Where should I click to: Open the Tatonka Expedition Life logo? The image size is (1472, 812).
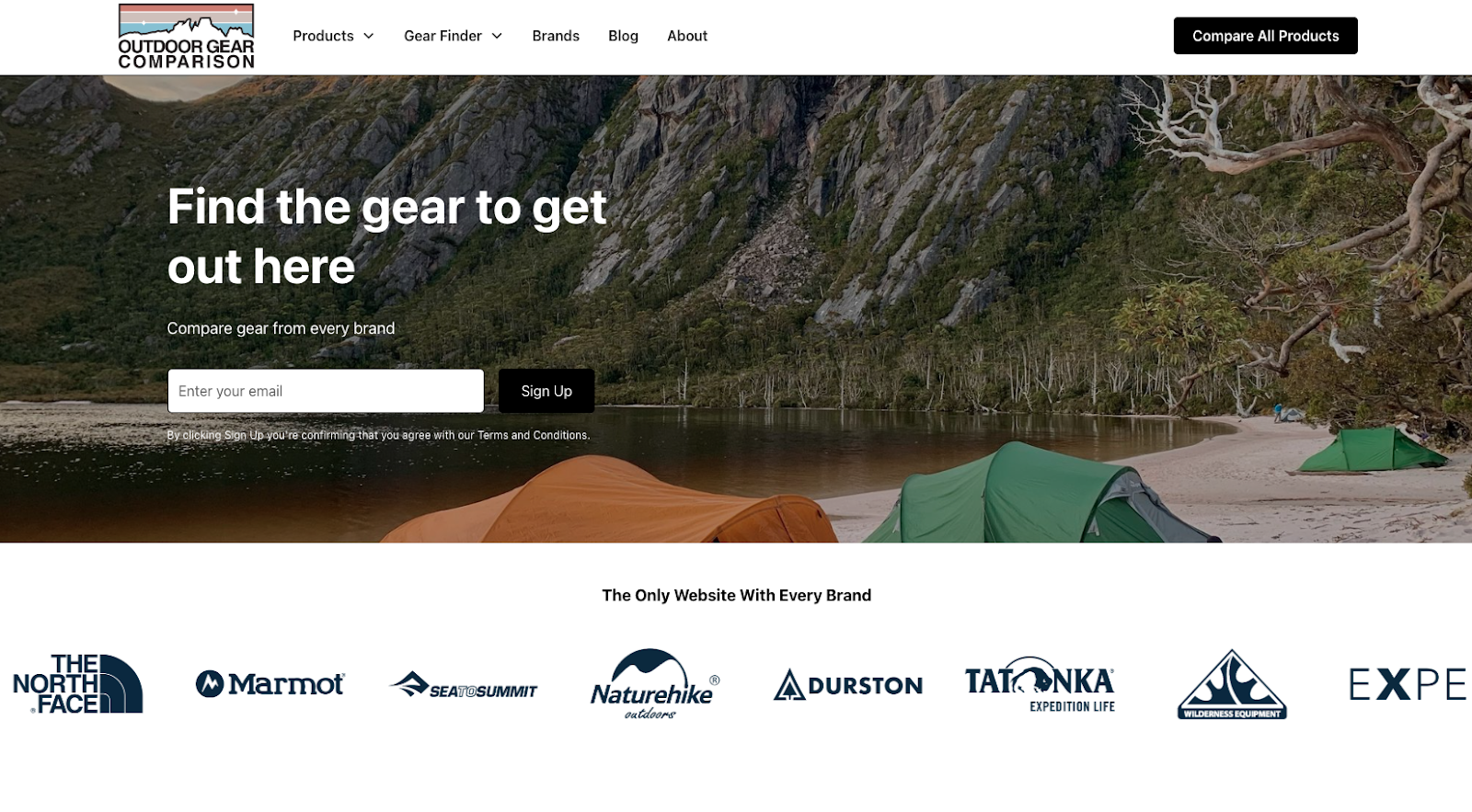pos(1040,684)
